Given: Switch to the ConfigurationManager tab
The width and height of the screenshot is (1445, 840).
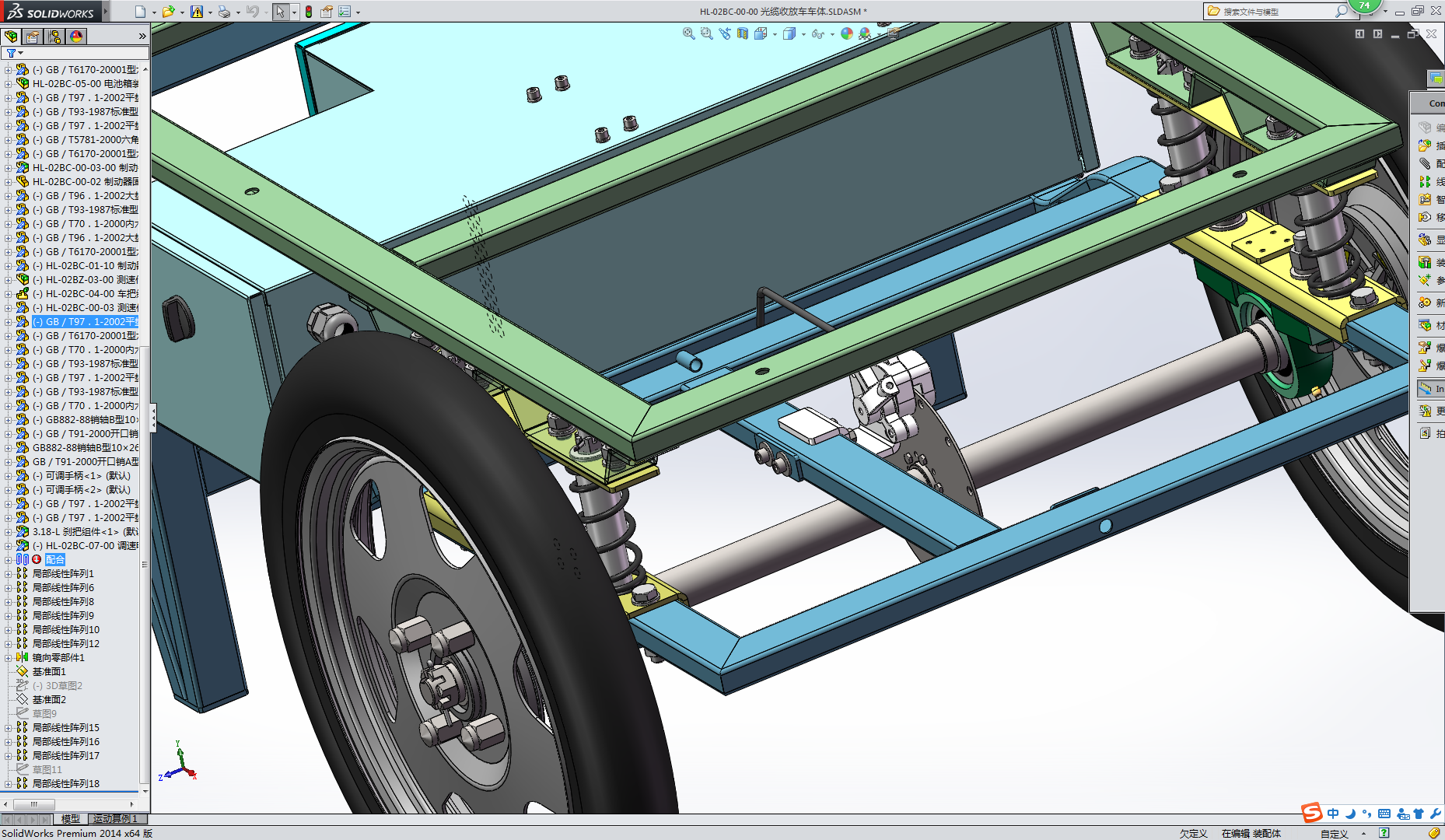Looking at the screenshot, I should pos(54,37).
